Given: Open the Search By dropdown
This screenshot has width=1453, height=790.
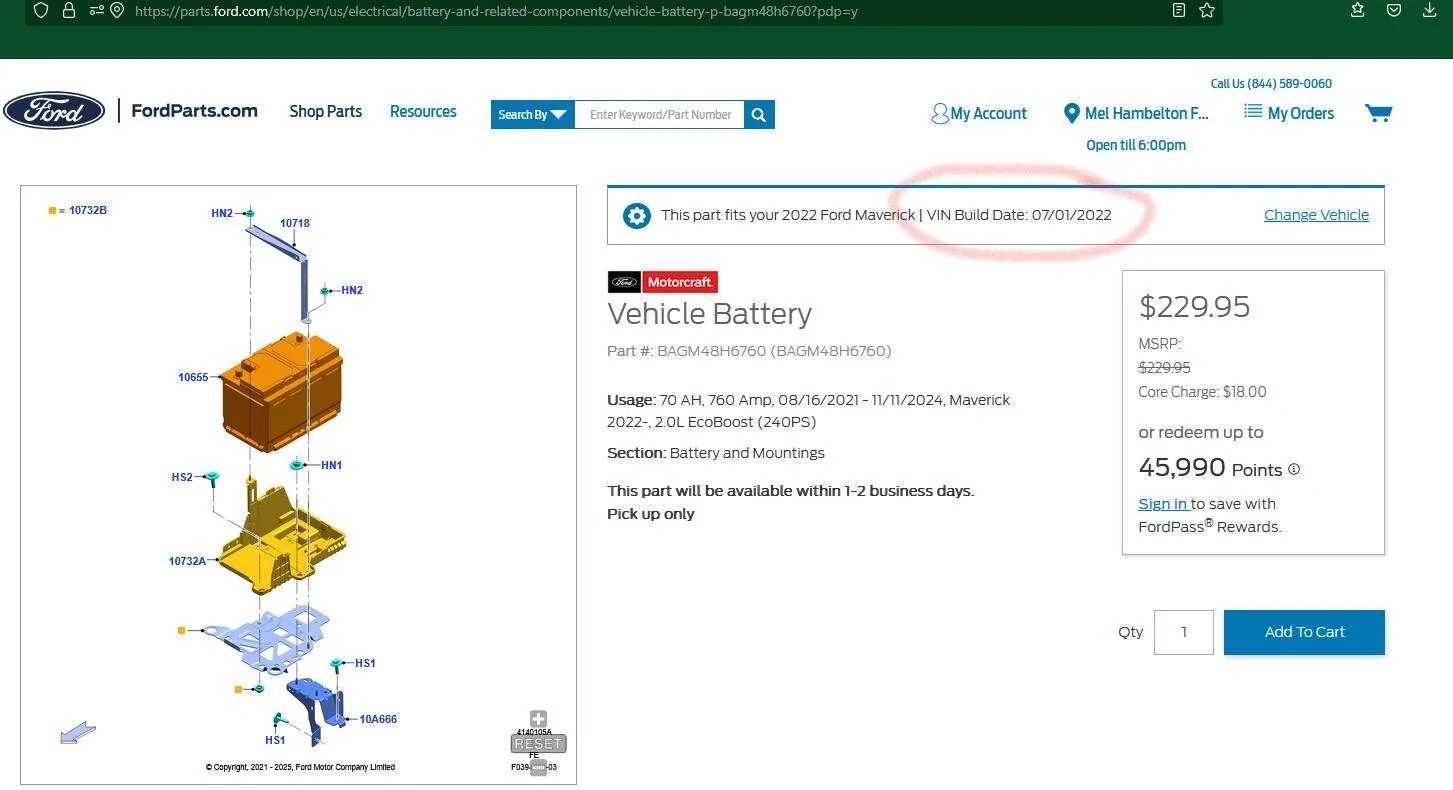Looking at the screenshot, I should 532,115.
